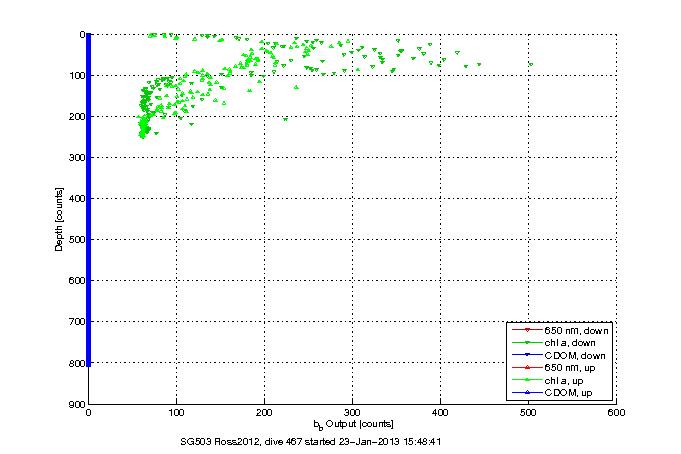Pick the 'CDOM, down' legend entry

coord(559,355)
